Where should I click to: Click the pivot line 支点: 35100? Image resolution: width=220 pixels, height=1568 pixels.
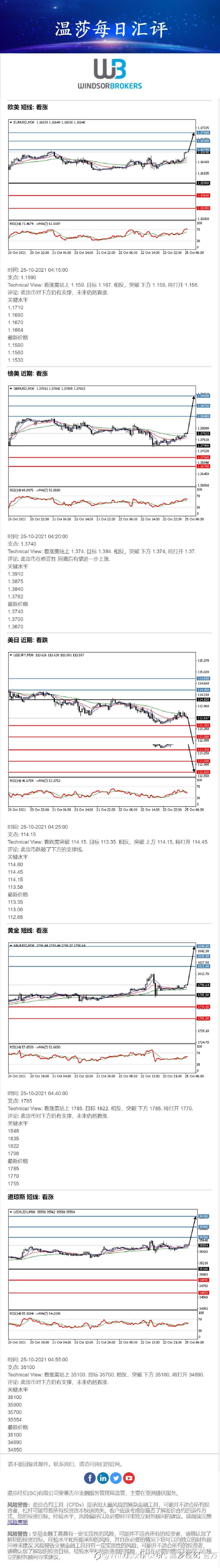coord(21,1367)
